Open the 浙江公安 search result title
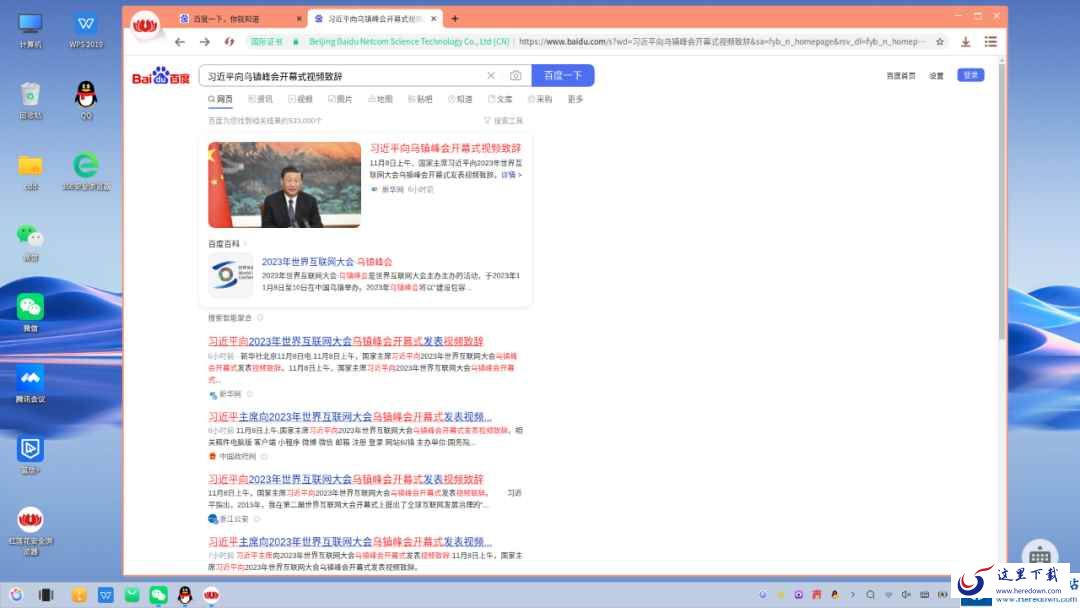This screenshot has height=608, width=1080. pos(345,479)
